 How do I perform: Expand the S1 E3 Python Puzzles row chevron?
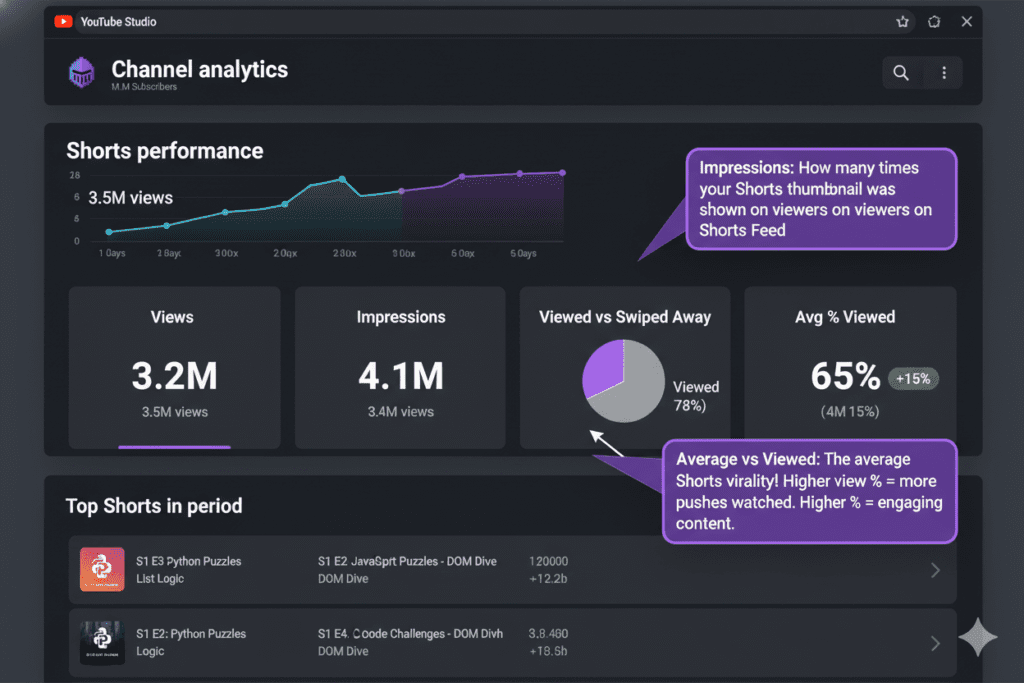pyautogui.click(x=935, y=570)
